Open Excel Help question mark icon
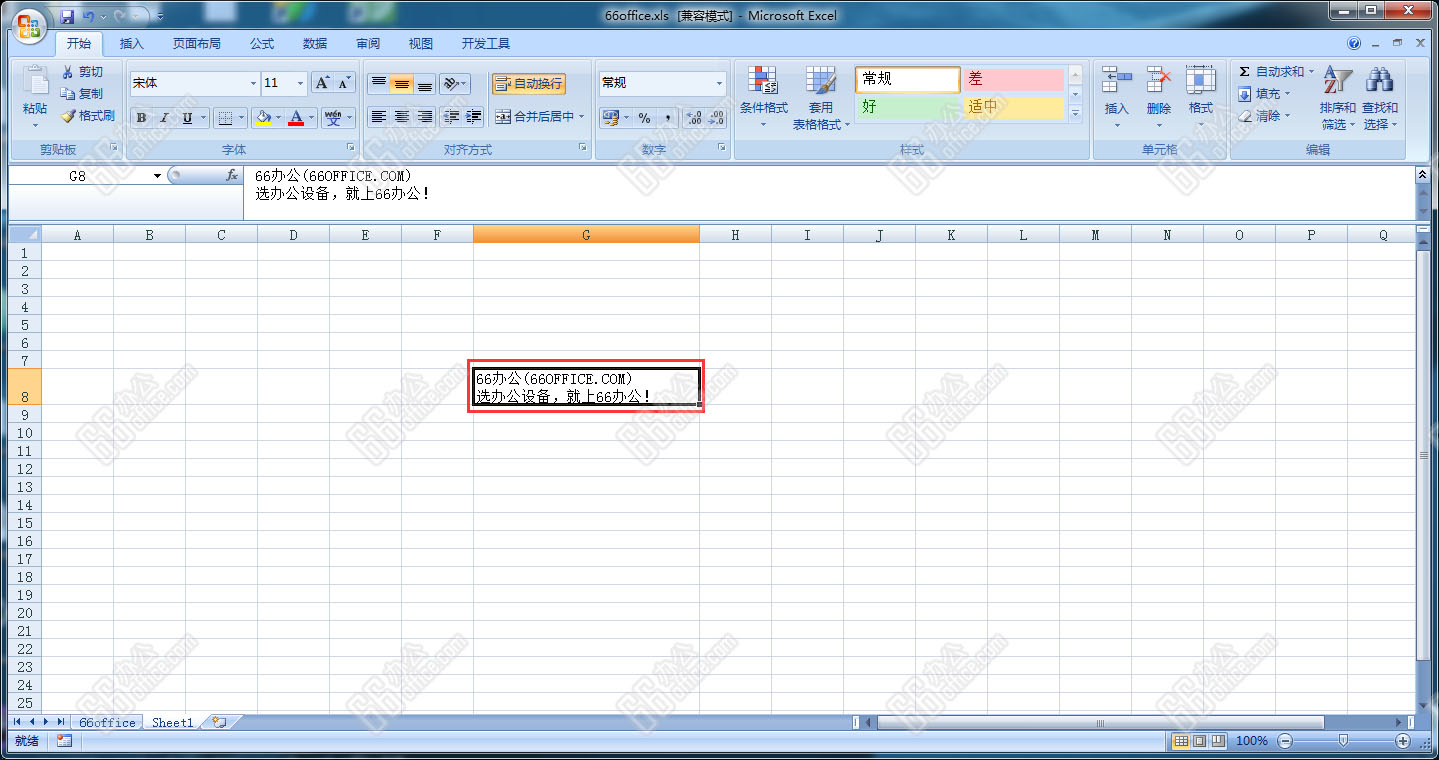Screen dimensions: 1439x760 coord(1354,44)
